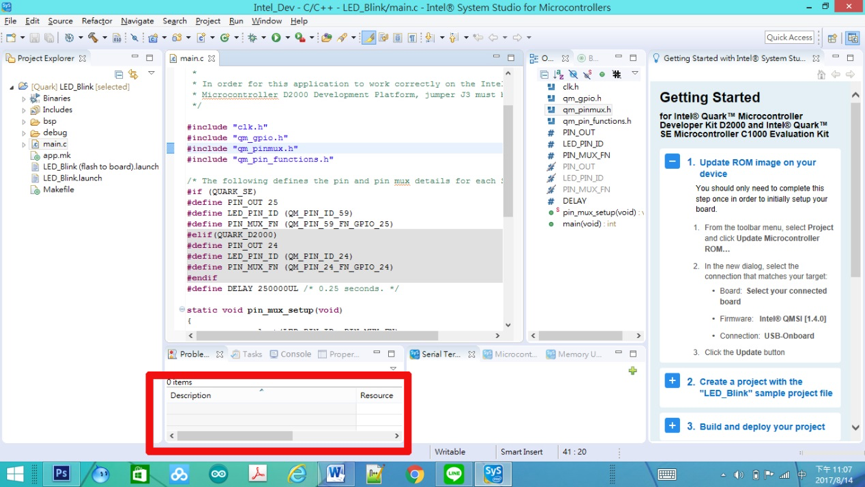Click Collapse All in Project Explorer
Viewport: 865px width, 487px height.
tap(119, 73)
